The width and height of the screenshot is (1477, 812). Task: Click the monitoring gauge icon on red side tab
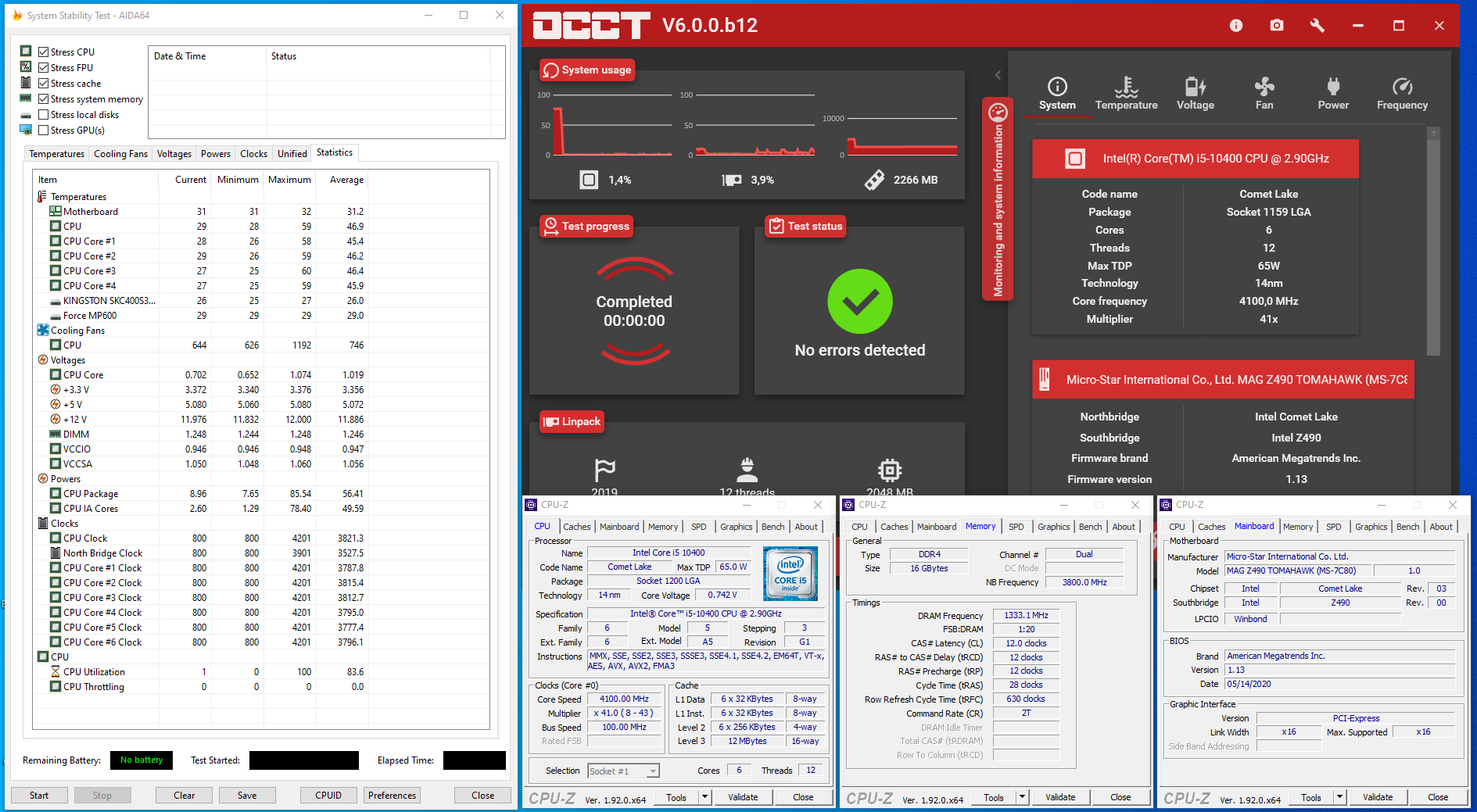(x=998, y=113)
